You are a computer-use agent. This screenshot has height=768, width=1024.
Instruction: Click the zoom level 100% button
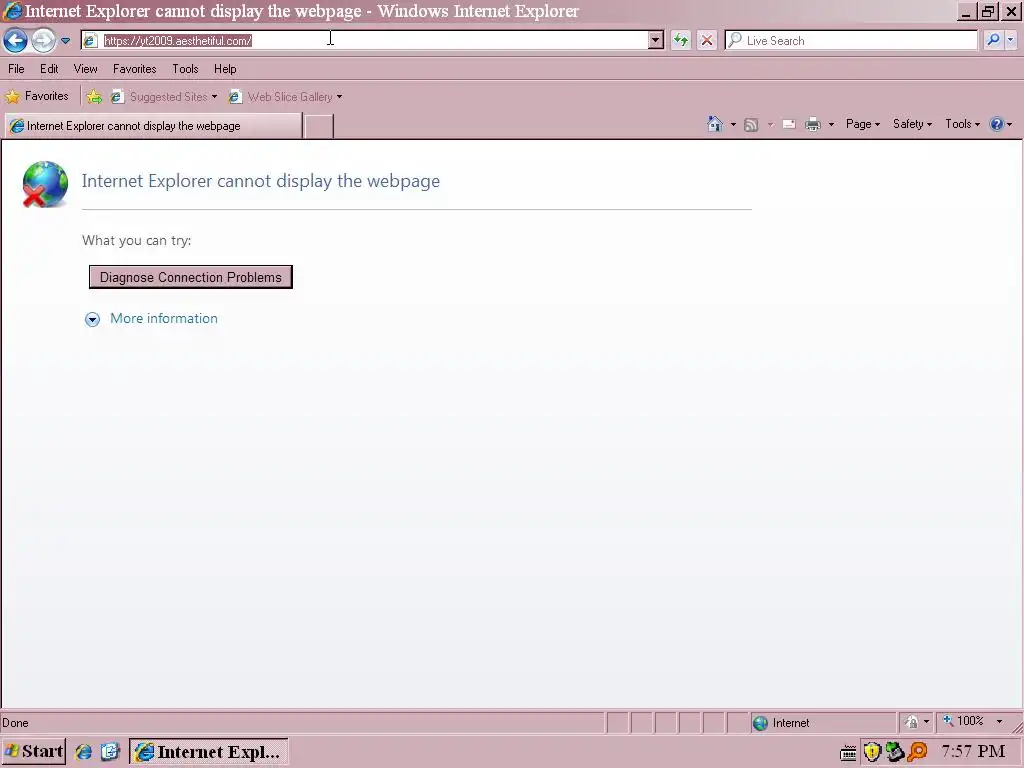(x=963, y=722)
